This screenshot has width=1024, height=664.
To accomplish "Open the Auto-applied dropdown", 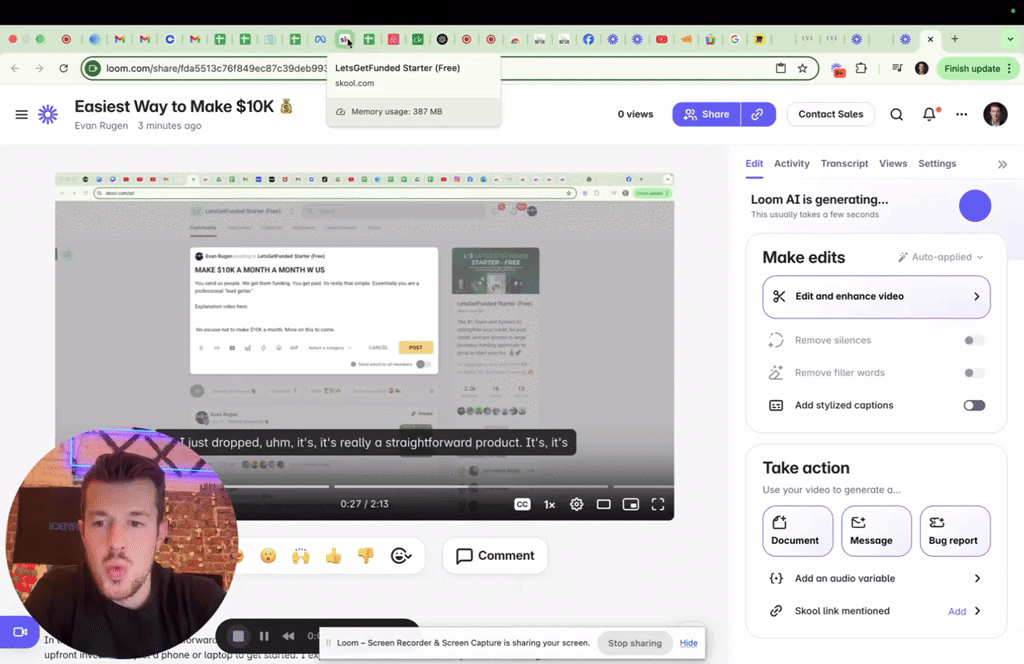I will pyautogui.click(x=940, y=257).
